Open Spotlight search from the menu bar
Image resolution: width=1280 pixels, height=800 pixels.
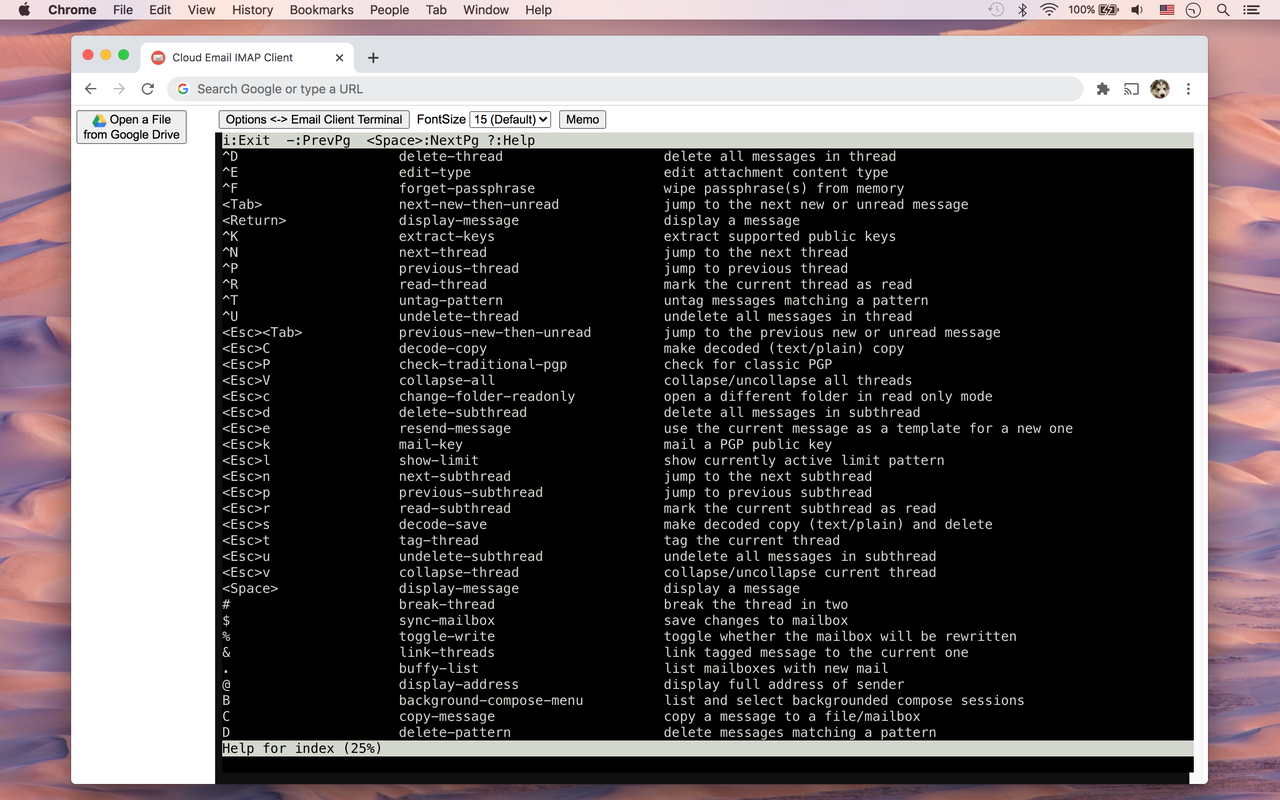(x=1222, y=10)
